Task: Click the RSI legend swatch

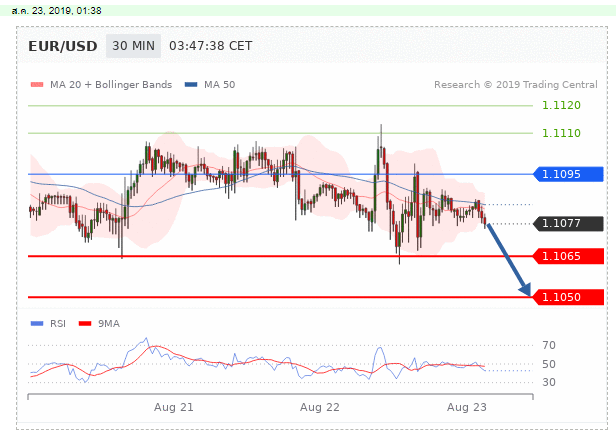Action: tap(37, 323)
